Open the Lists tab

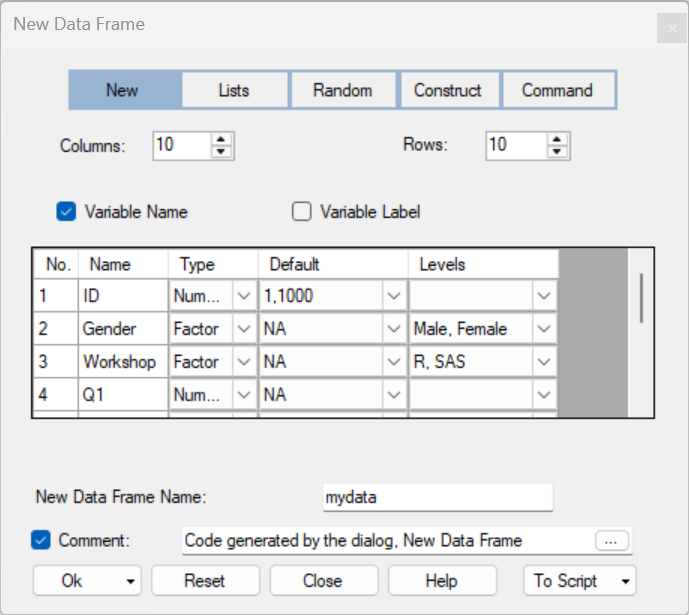coord(234,90)
